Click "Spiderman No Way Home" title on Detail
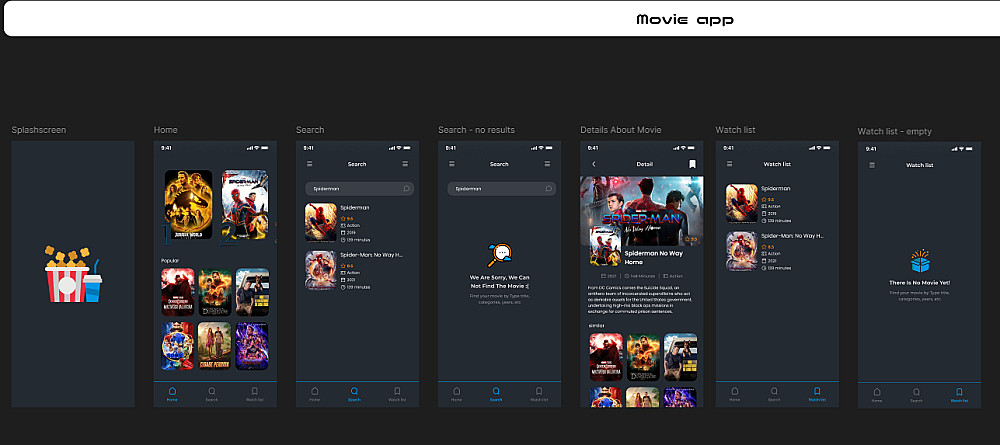 [654, 258]
